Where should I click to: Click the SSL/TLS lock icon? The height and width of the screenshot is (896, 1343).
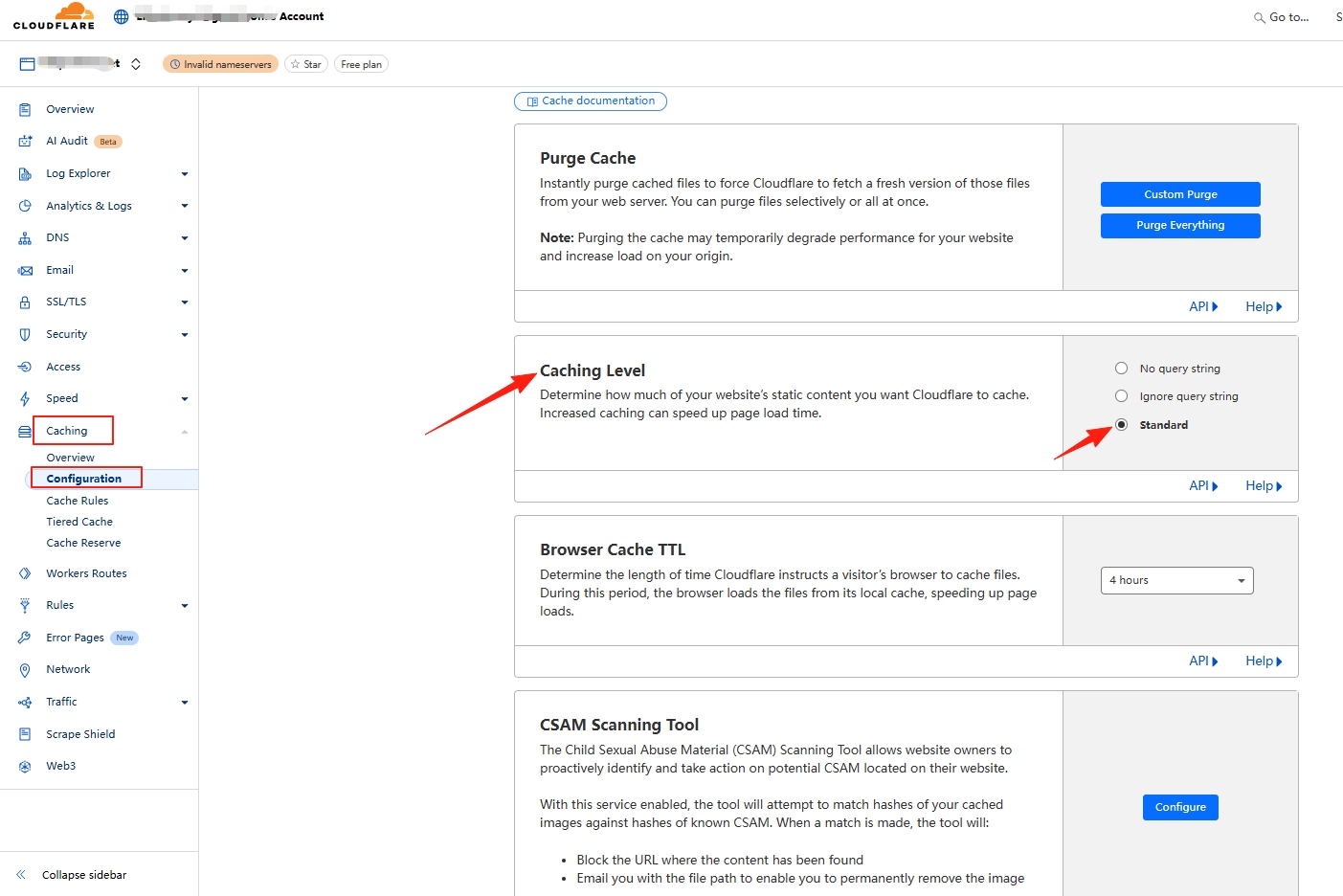pos(25,302)
